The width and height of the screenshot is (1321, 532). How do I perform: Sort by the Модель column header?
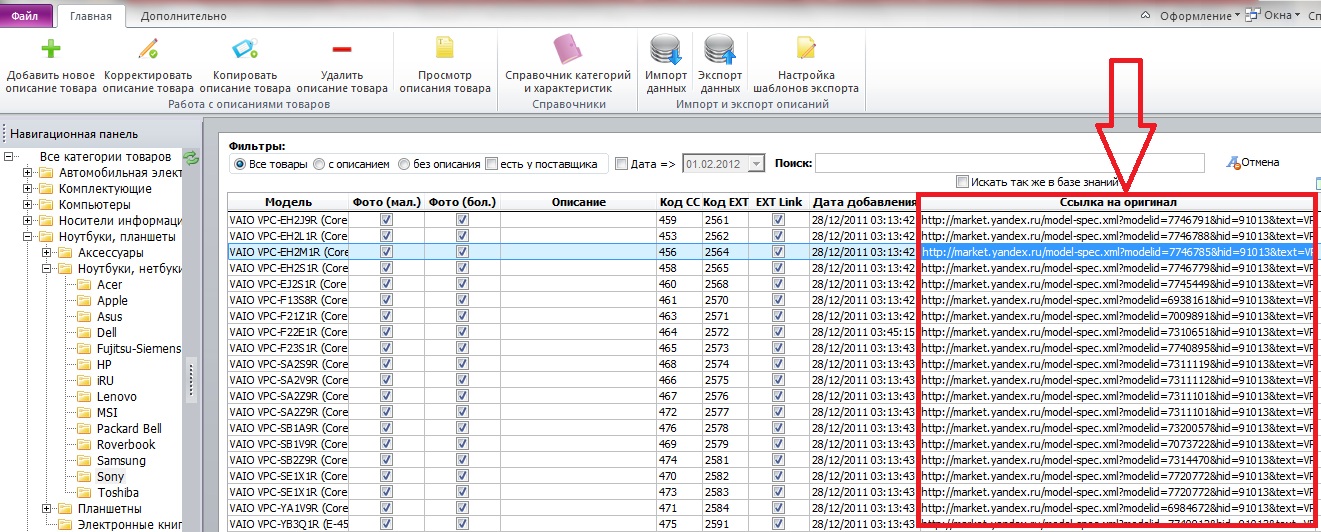point(289,202)
